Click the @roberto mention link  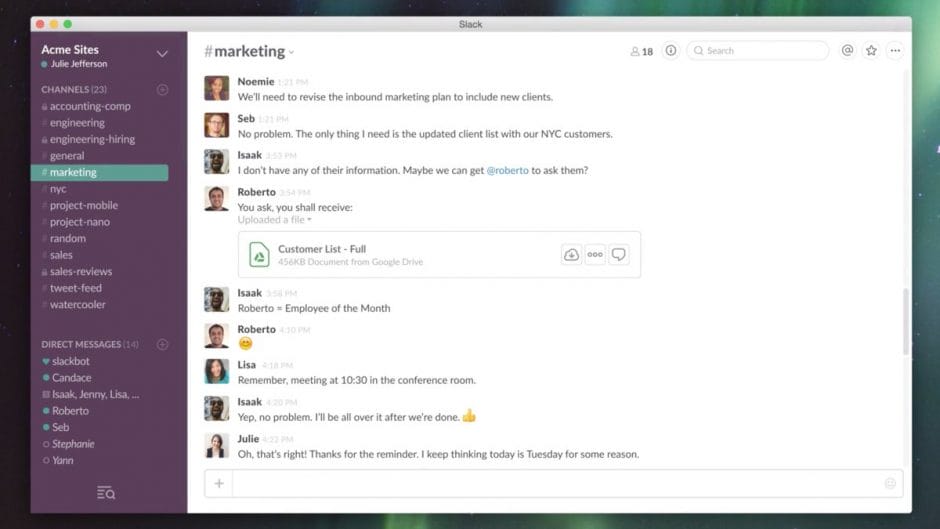tap(507, 170)
